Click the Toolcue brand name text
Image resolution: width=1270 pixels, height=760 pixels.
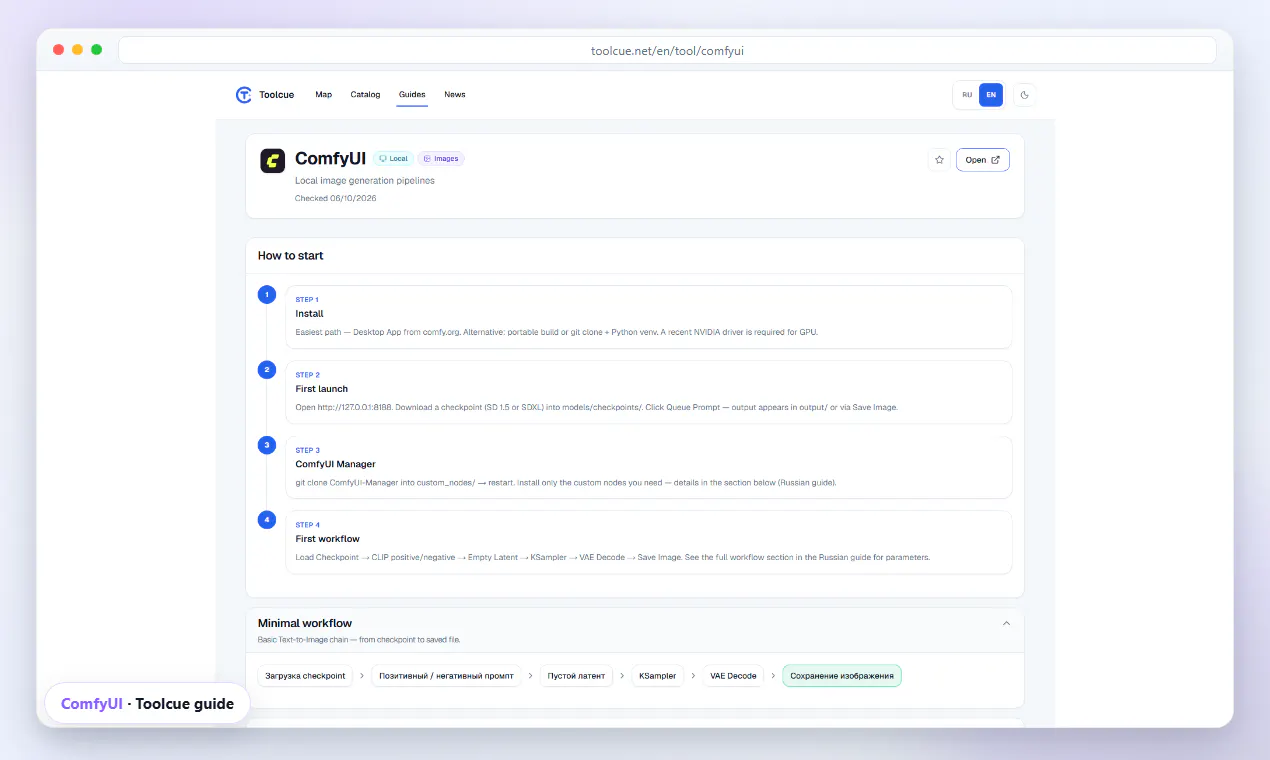click(x=276, y=95)
